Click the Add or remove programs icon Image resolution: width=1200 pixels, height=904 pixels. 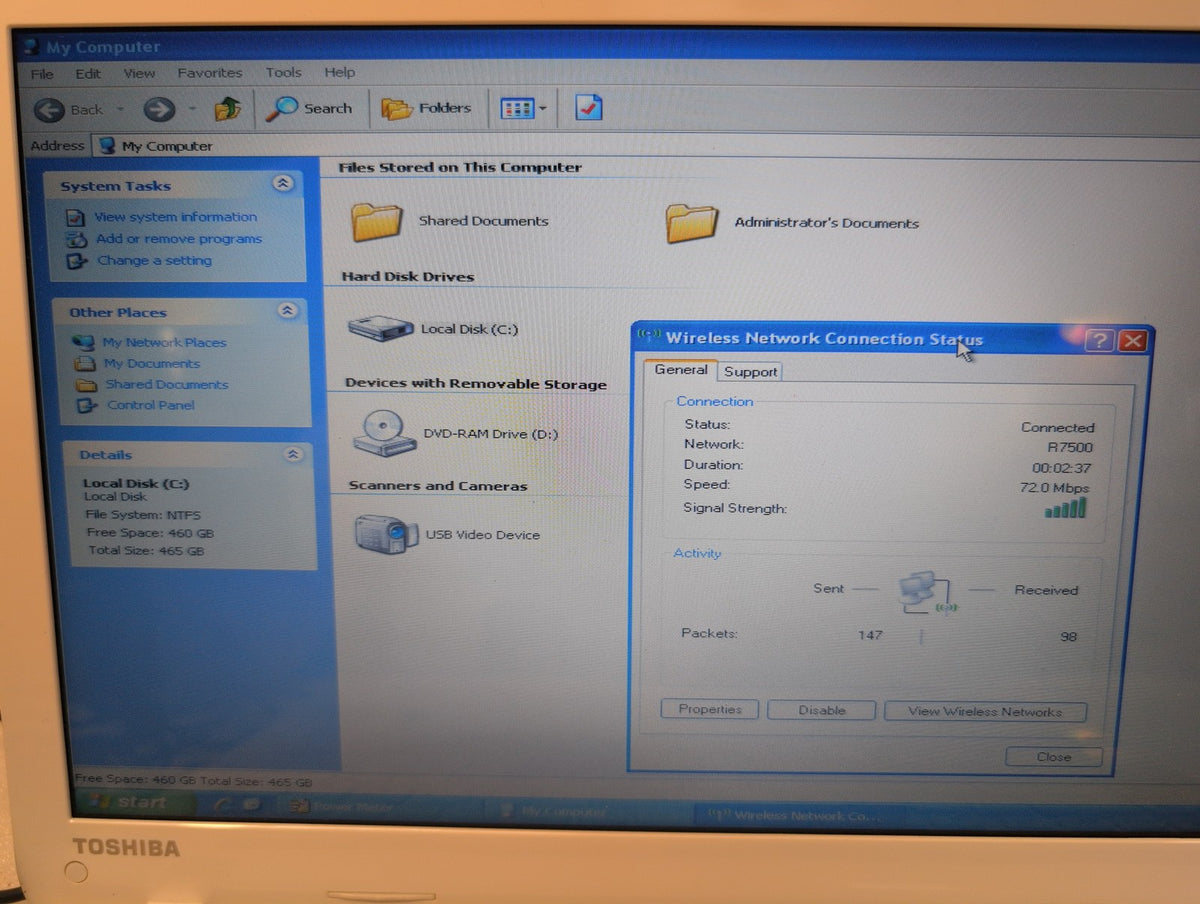[77, 240]
